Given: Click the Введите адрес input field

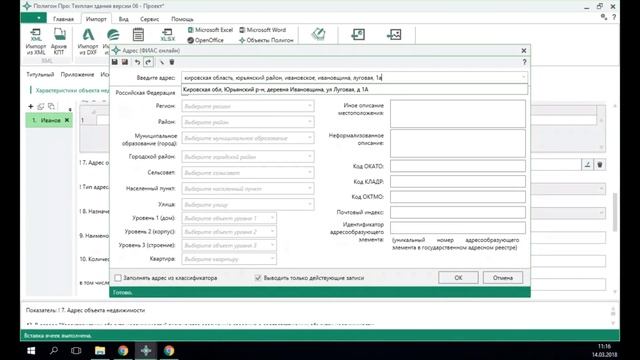Looking at the screenshot, I should click(354, 78).
